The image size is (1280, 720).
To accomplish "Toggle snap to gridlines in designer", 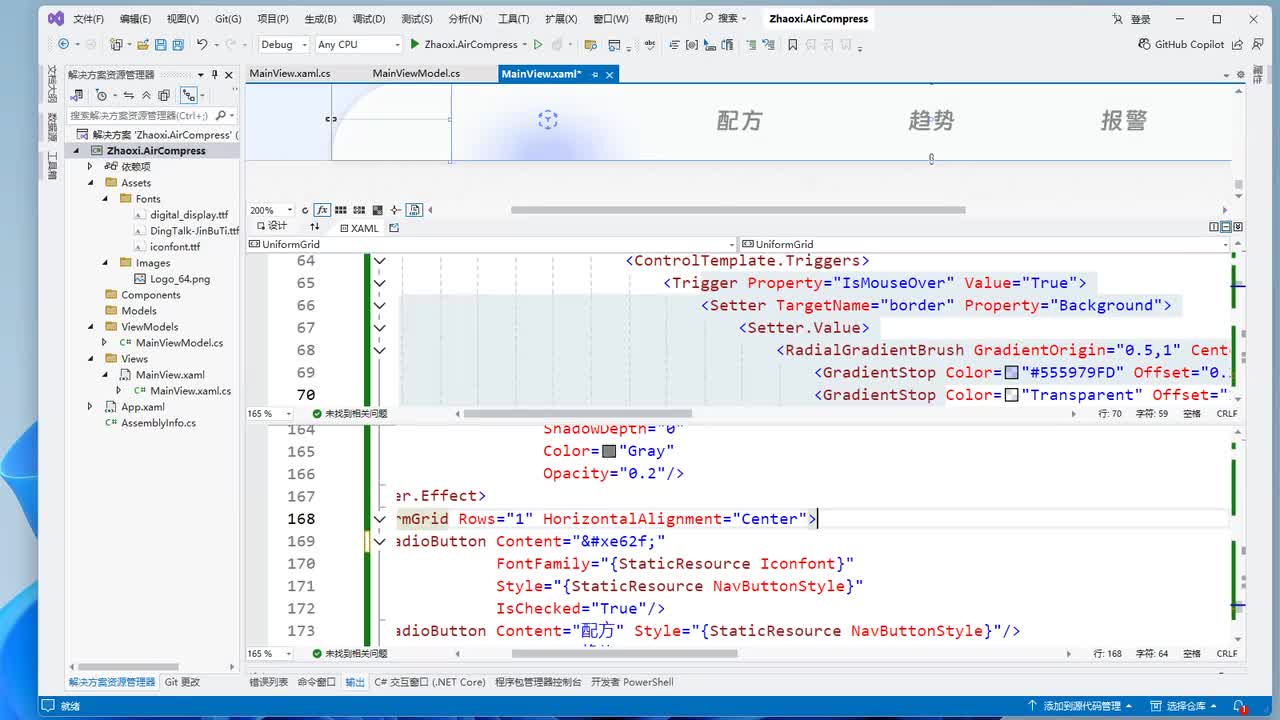I will [x=359, y=210].
